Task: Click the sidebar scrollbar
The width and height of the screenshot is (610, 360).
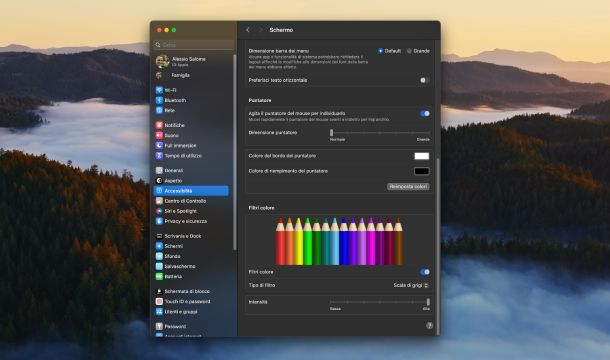Action: coord(235,152)
